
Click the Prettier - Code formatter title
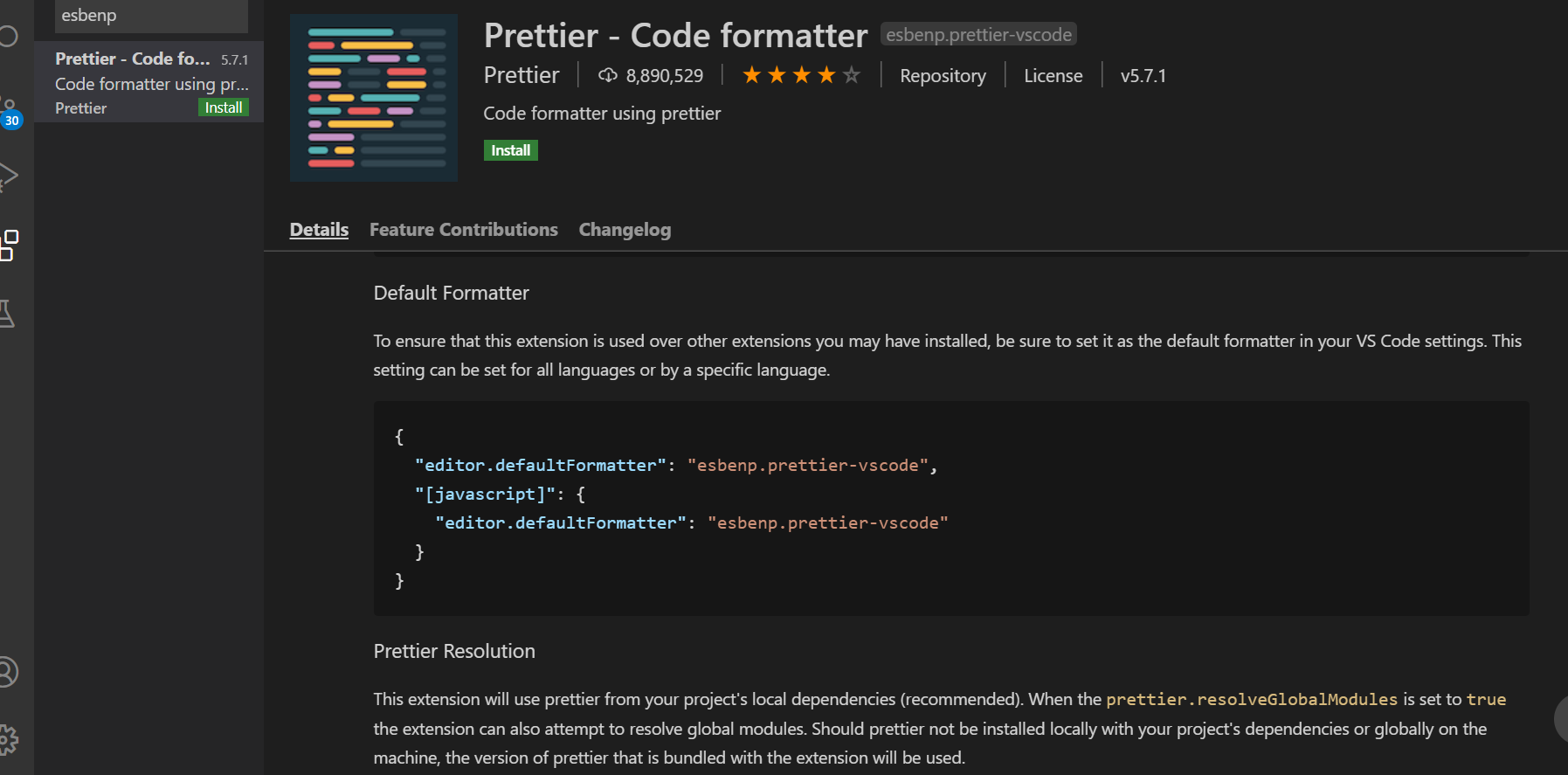point(675,36)
